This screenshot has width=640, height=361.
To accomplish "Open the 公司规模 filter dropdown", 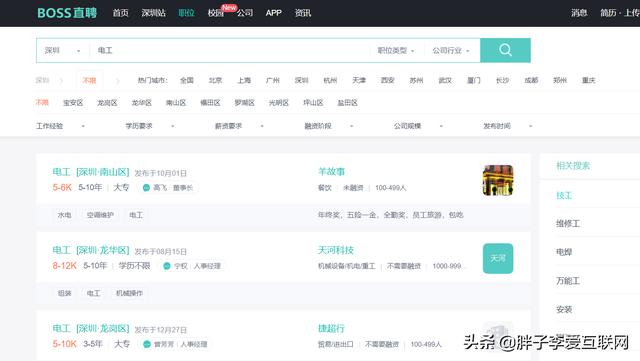I will [x=418, y=126].
